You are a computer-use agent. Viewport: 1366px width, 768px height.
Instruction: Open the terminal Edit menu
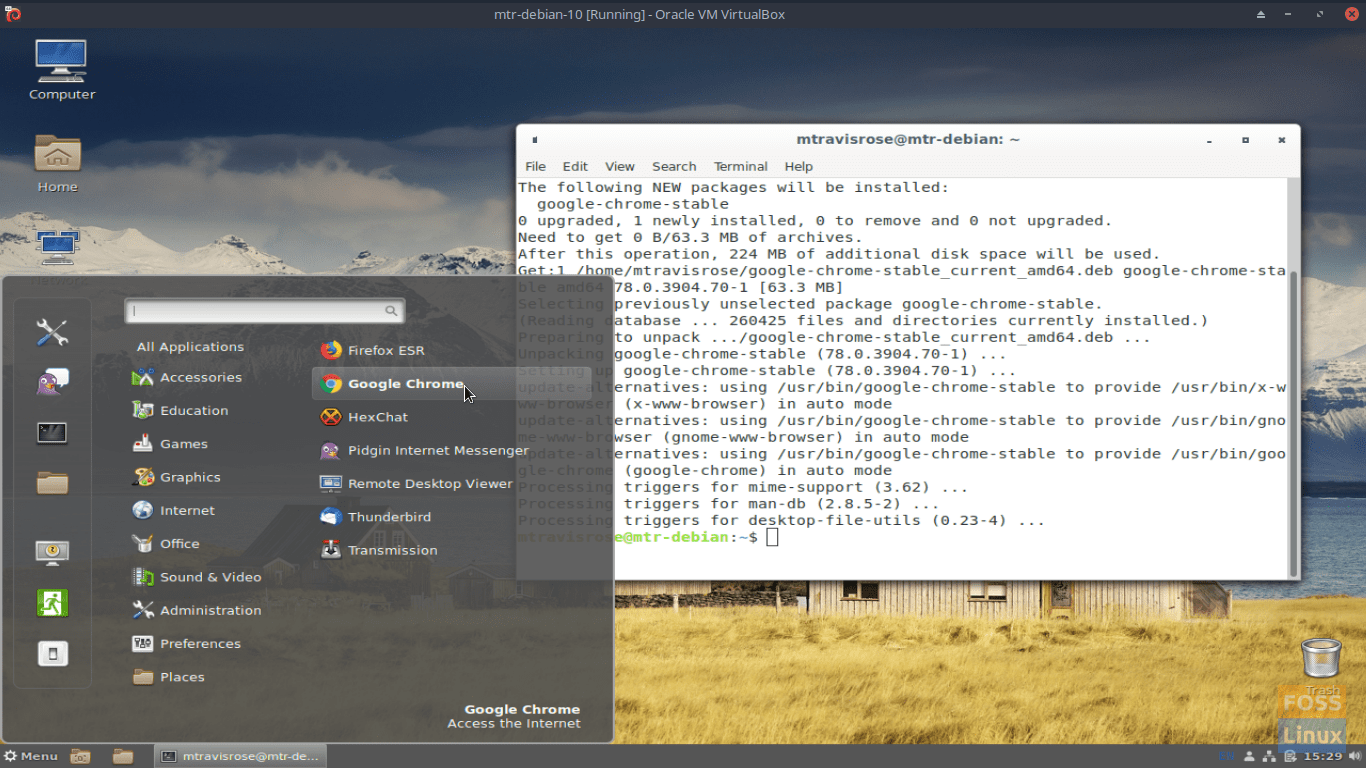click(x=575, y=167)
